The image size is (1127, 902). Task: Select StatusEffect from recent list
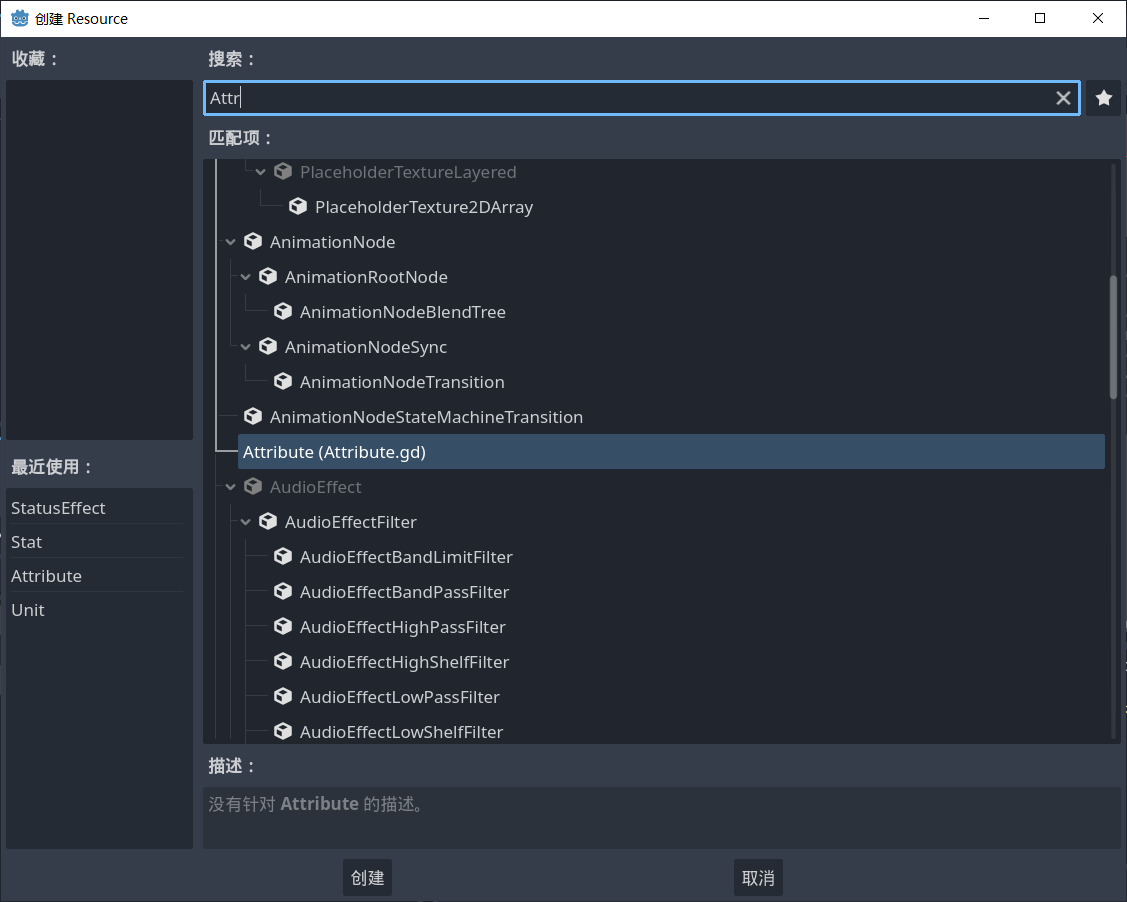click(x=58, y=508)
